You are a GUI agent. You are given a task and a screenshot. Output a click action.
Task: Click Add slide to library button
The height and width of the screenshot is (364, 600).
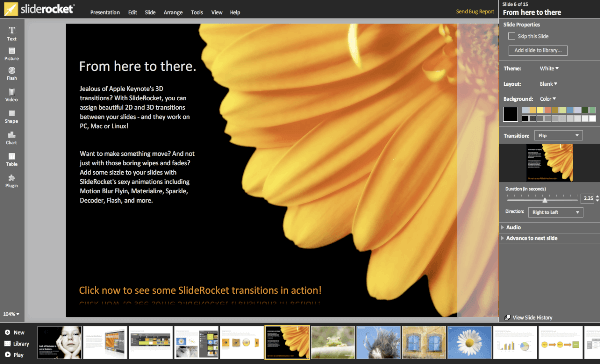[538, 50]
